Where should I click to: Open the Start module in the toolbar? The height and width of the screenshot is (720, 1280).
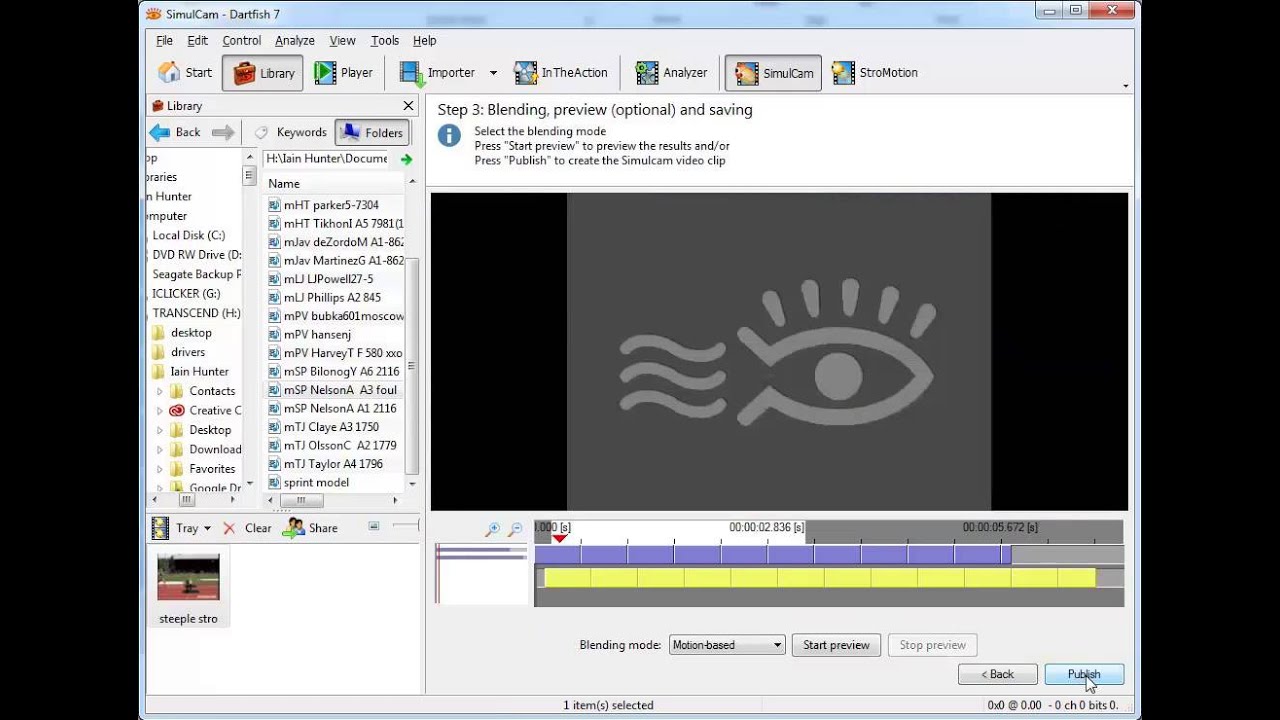coord(186,72)
